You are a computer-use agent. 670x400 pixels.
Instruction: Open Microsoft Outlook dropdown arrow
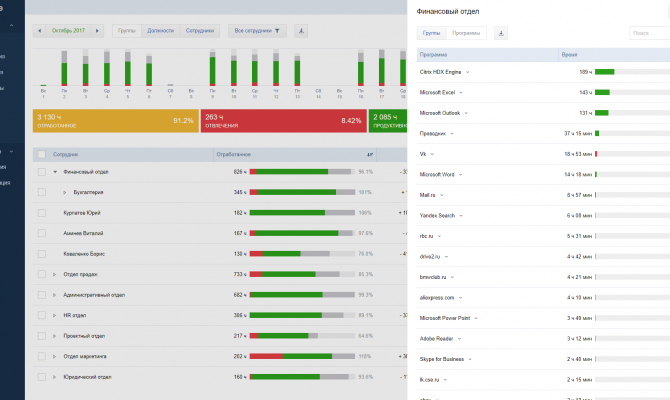466,113
